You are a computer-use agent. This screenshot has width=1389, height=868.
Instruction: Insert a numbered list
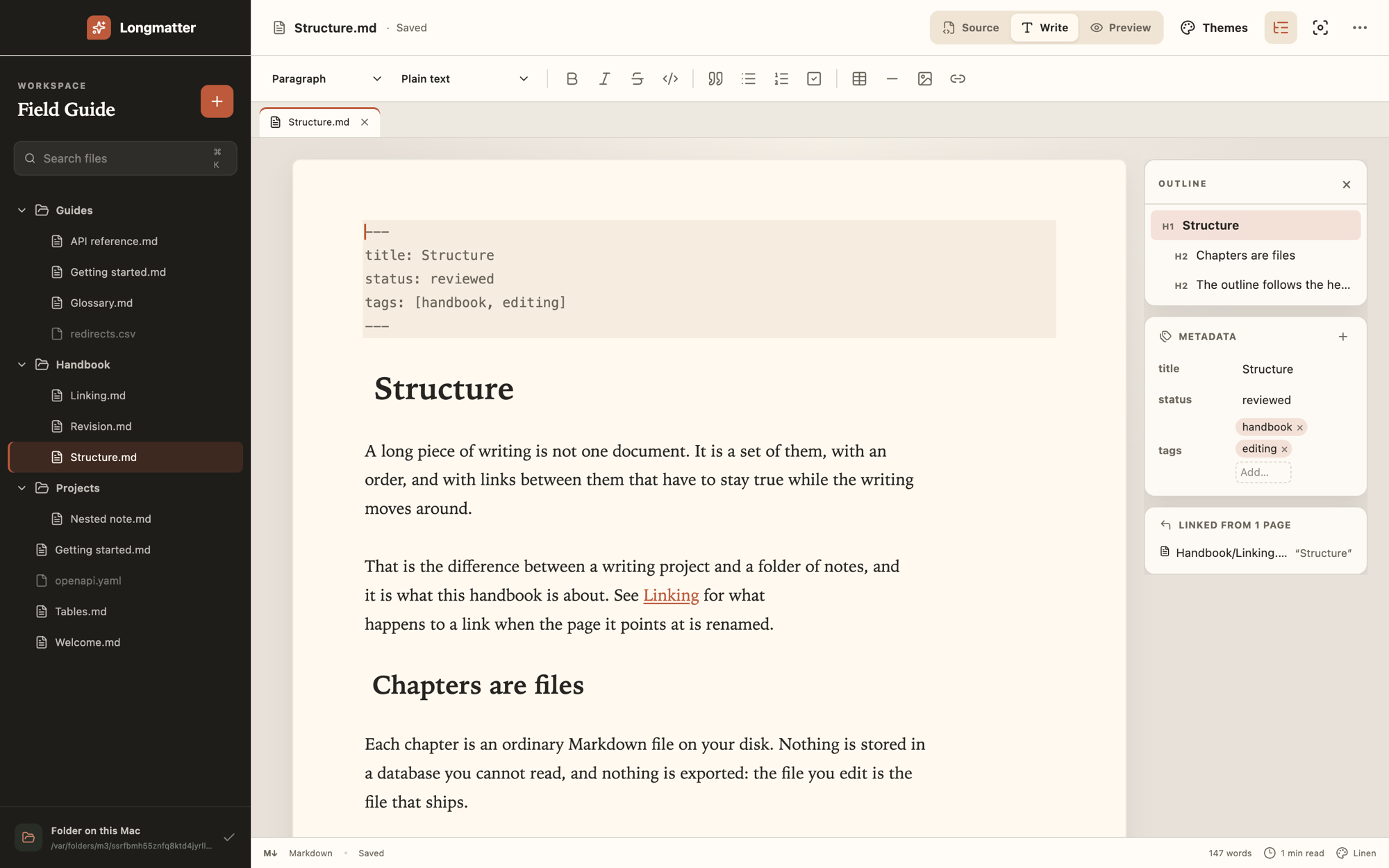pos(781,78)
